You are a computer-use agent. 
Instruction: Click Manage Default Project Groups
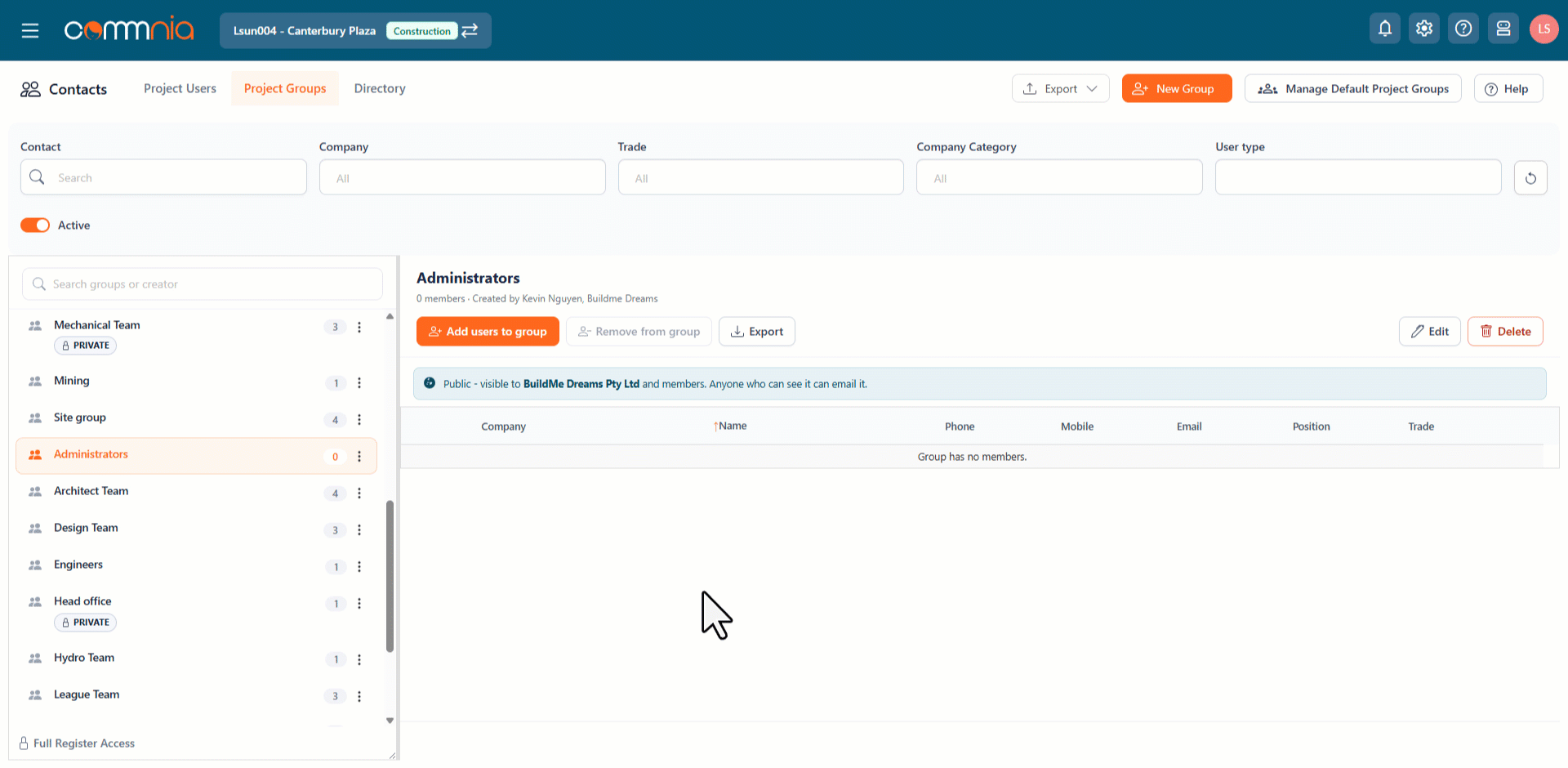click(x=1353, y=88)
